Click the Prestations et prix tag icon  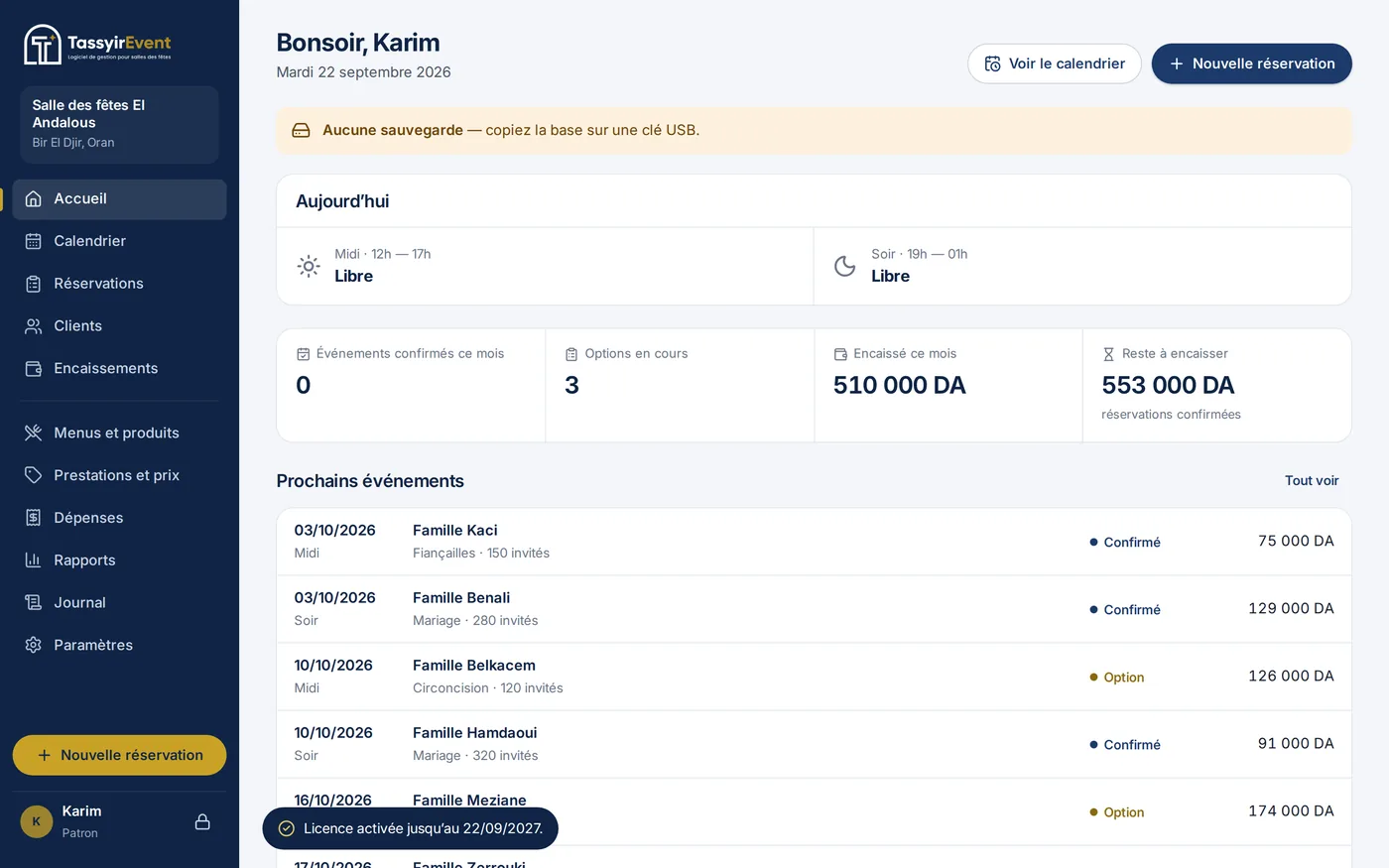(33, 475)
